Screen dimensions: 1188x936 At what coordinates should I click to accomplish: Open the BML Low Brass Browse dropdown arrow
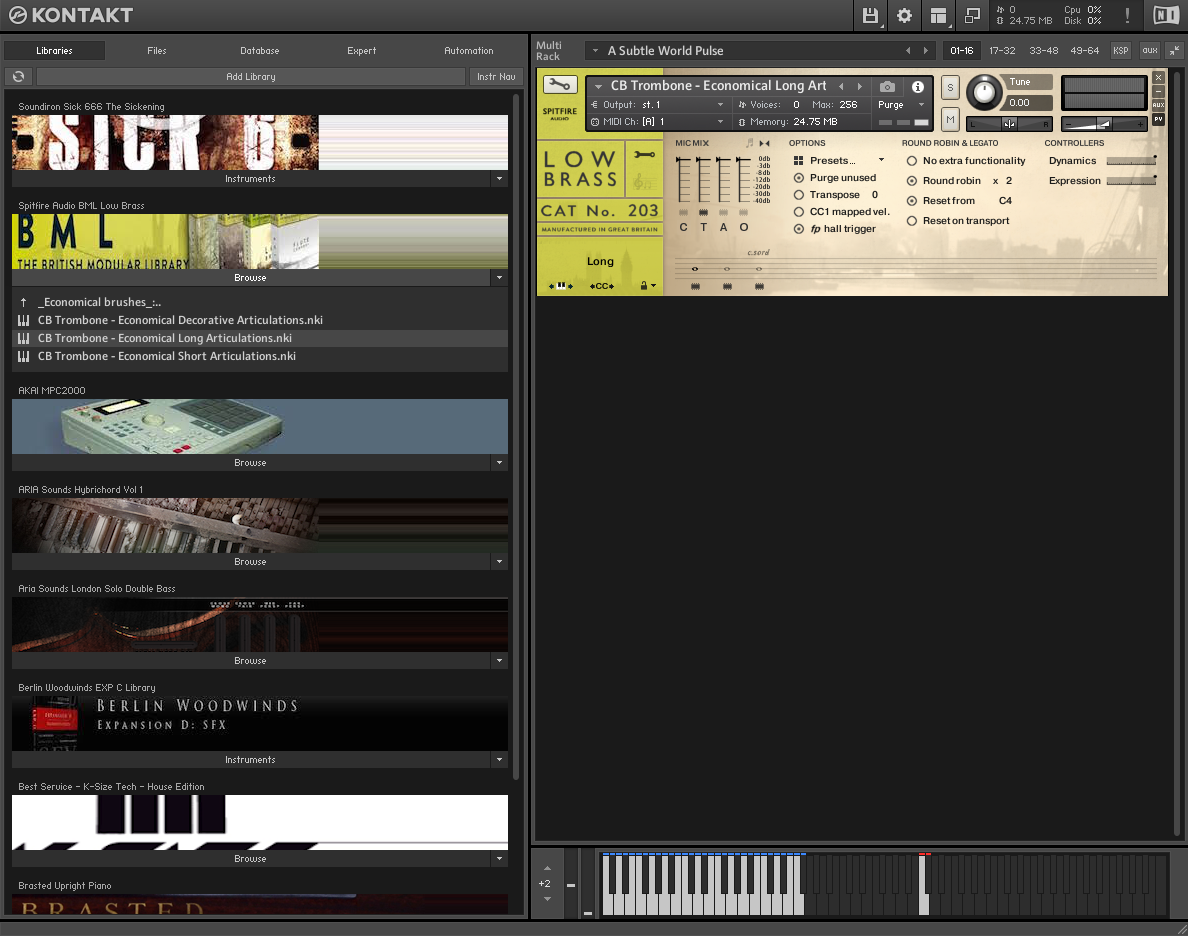tap(499, 278)
